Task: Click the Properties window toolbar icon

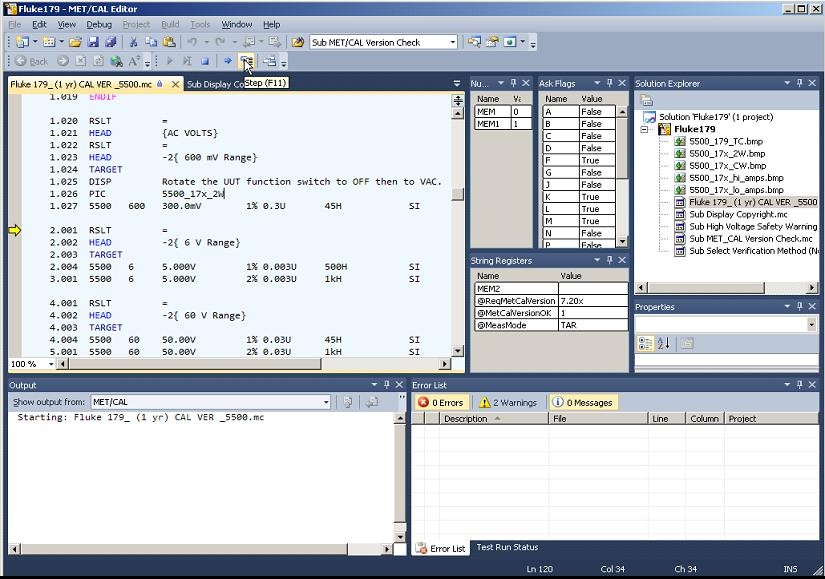Action: [492, 42]
